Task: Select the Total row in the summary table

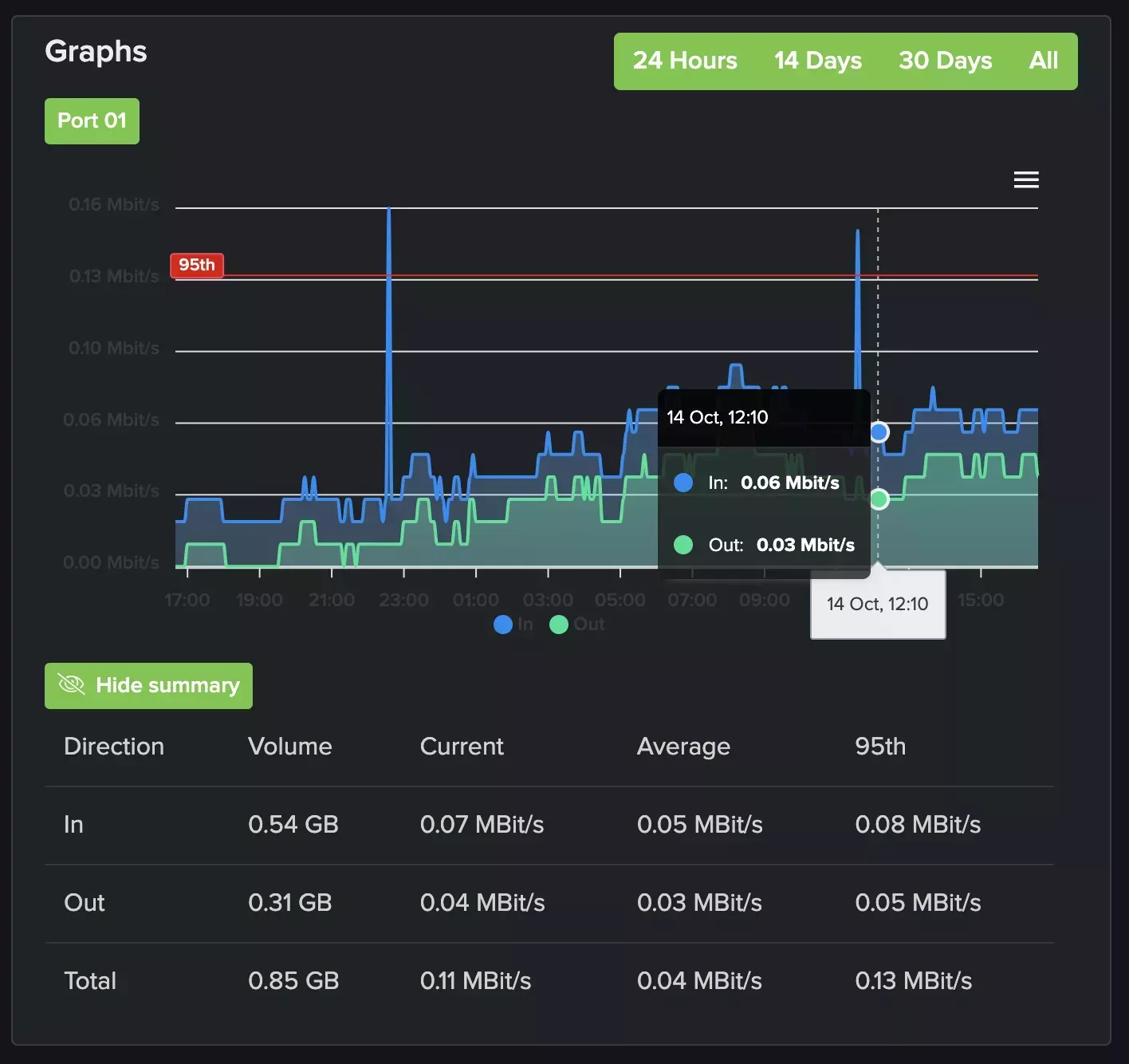Action: (x=89, y=980)
